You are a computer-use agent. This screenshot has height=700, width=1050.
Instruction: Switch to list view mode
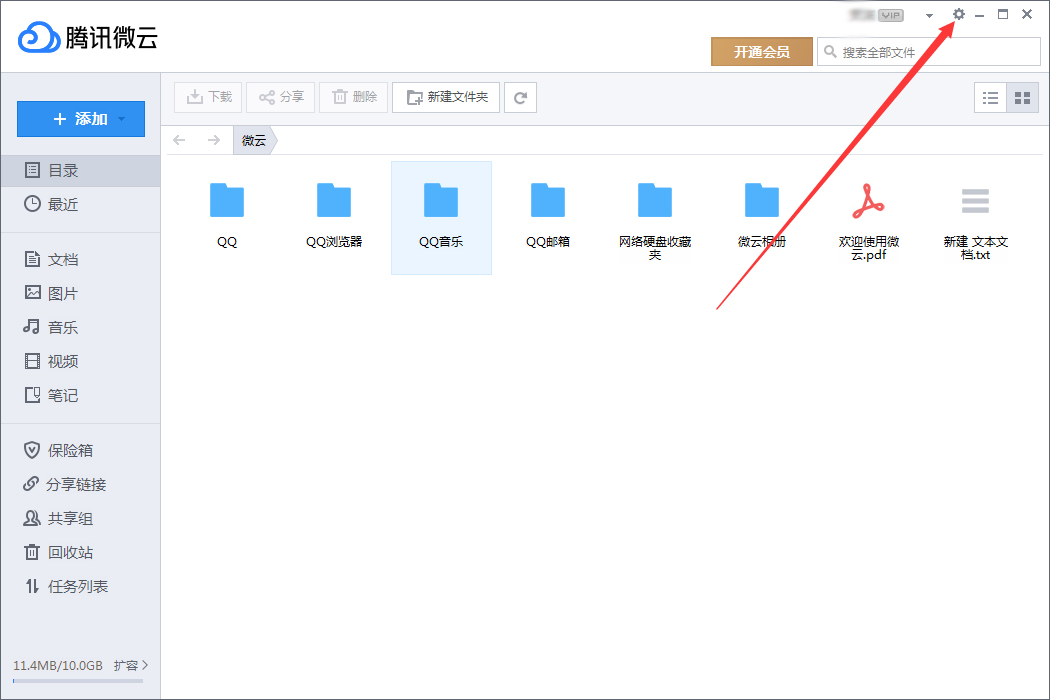coord(991,97)
